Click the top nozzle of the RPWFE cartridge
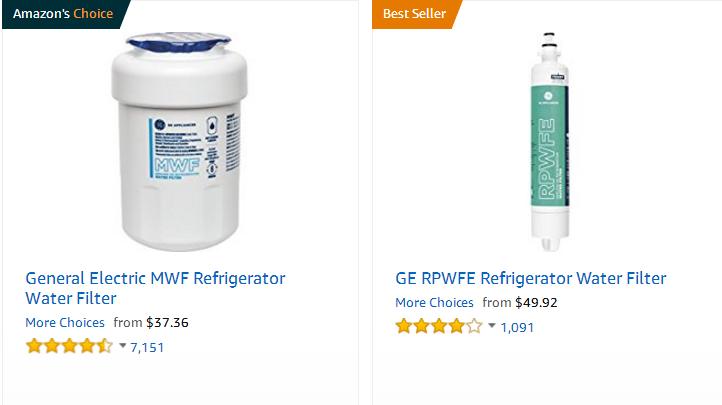This screenshot has width=722, height=405. tap(549, 41)
